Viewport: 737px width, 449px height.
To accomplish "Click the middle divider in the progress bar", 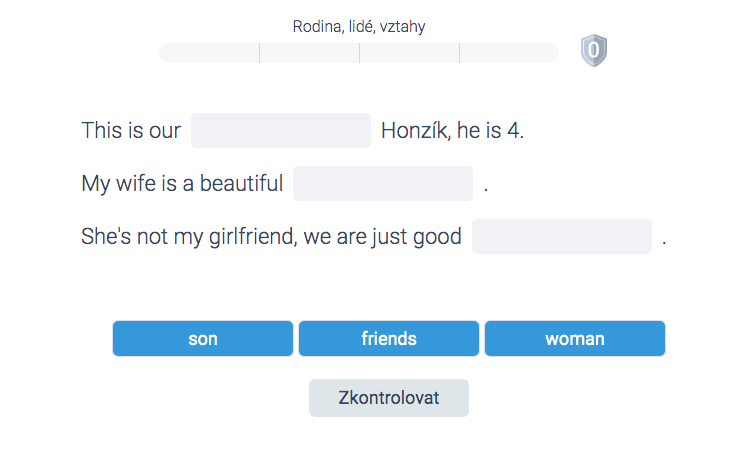I will pos(360,53).
